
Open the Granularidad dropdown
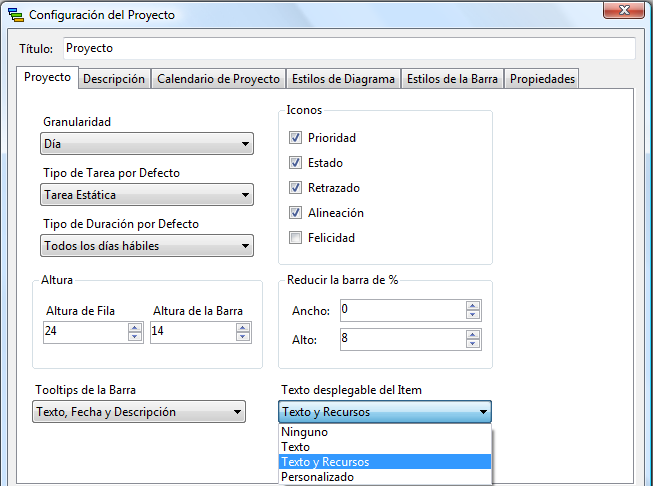click(146, 145)
